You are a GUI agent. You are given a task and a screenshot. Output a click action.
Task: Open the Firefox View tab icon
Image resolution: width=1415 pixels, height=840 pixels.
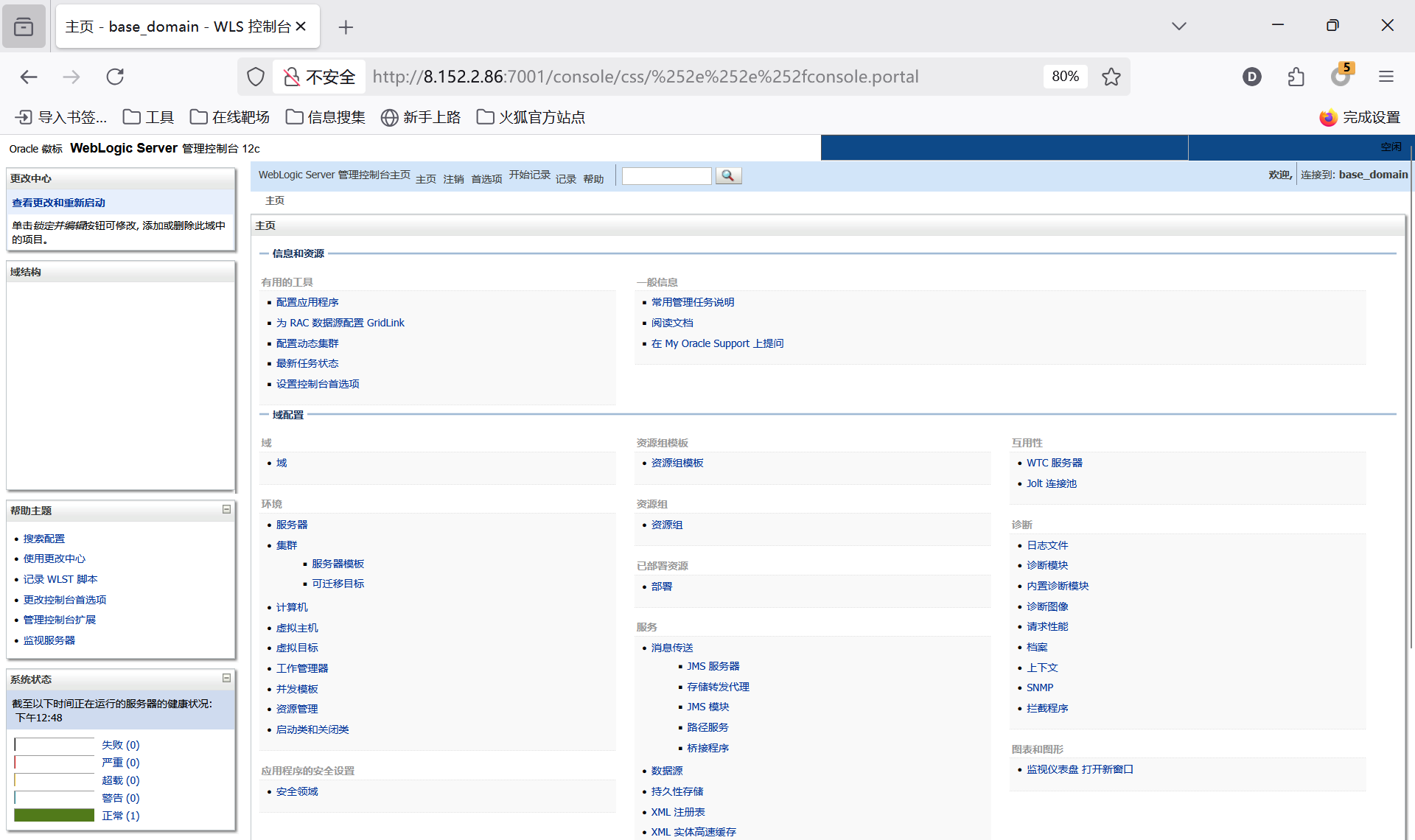pos(24,27)
